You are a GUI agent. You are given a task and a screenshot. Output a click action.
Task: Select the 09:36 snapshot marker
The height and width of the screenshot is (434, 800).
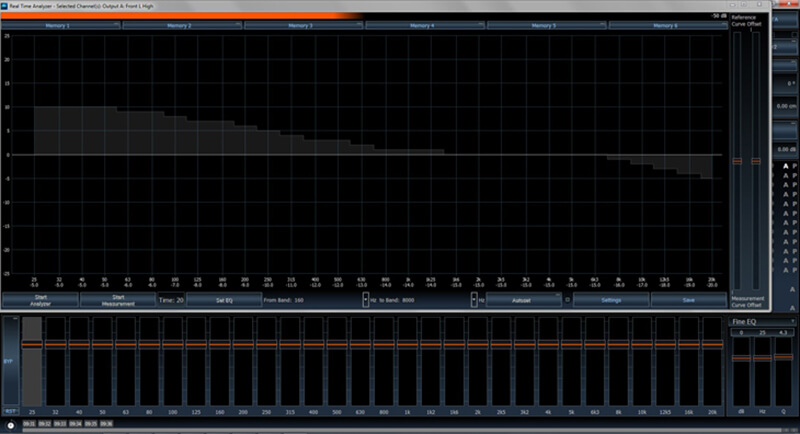click(106, 424)
